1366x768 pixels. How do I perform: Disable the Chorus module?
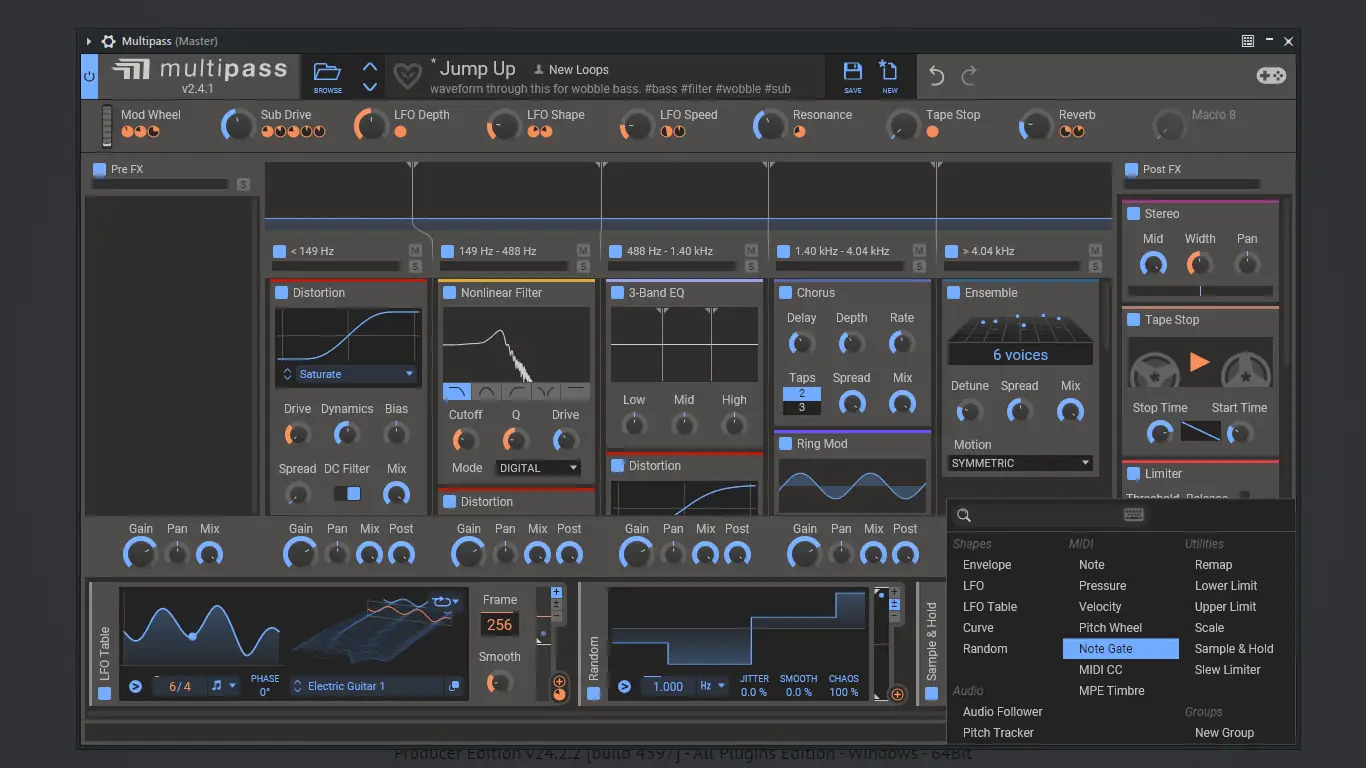click(785, 292)
